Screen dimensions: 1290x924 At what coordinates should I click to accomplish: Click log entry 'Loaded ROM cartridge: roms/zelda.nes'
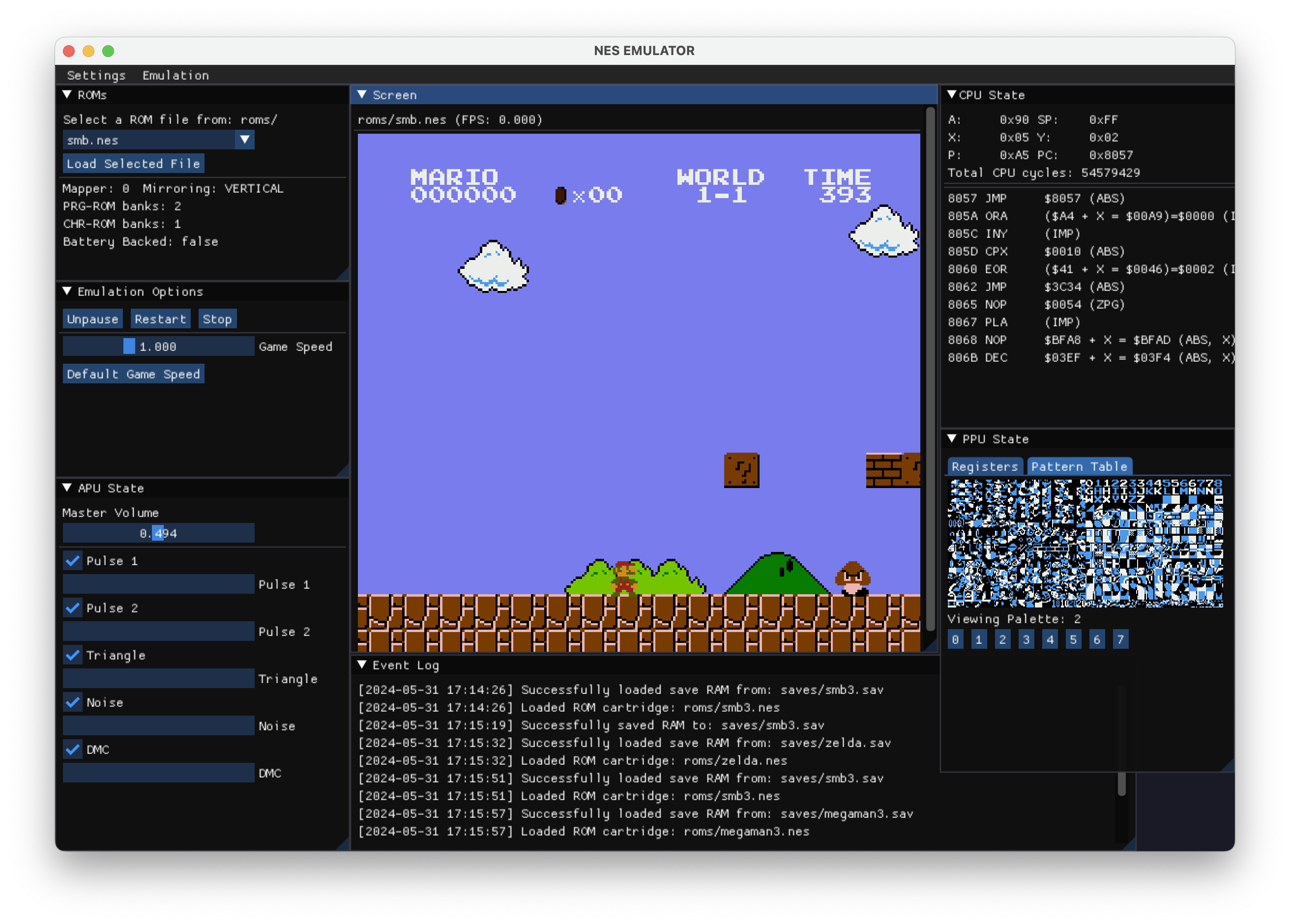(x=573, y=760)
